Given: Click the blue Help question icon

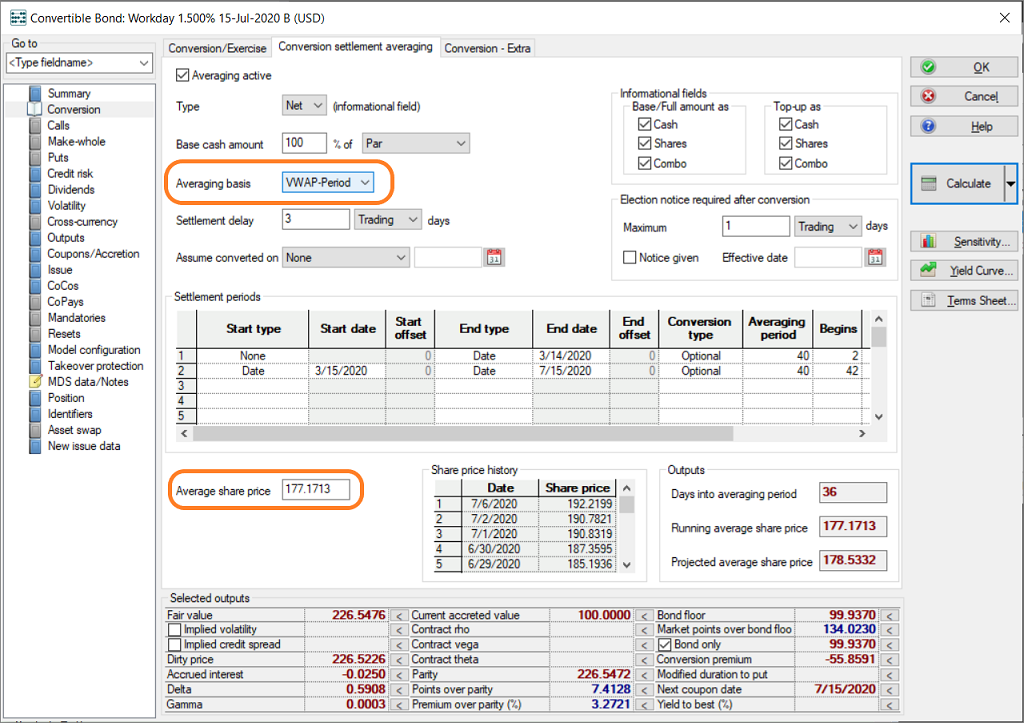Looking at the screenshot, I should 928,126.
